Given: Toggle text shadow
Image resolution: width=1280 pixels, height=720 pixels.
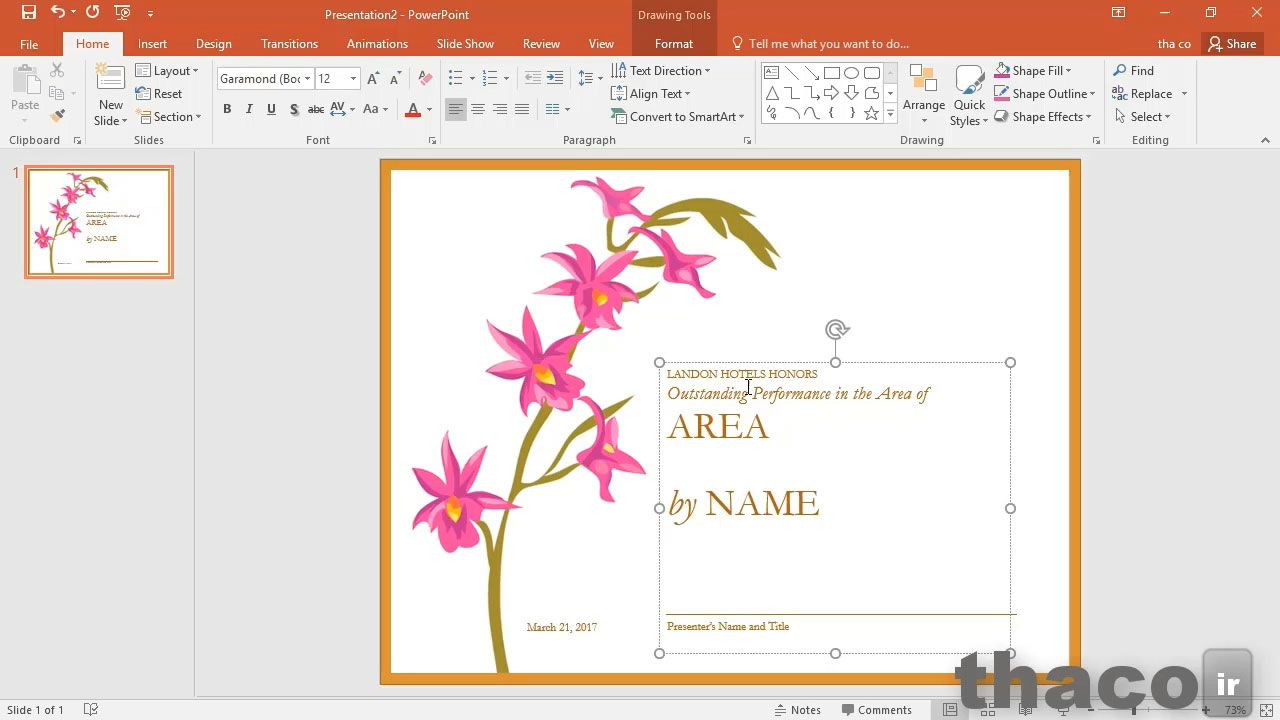Looking at the screenshot, I should 293,109.
